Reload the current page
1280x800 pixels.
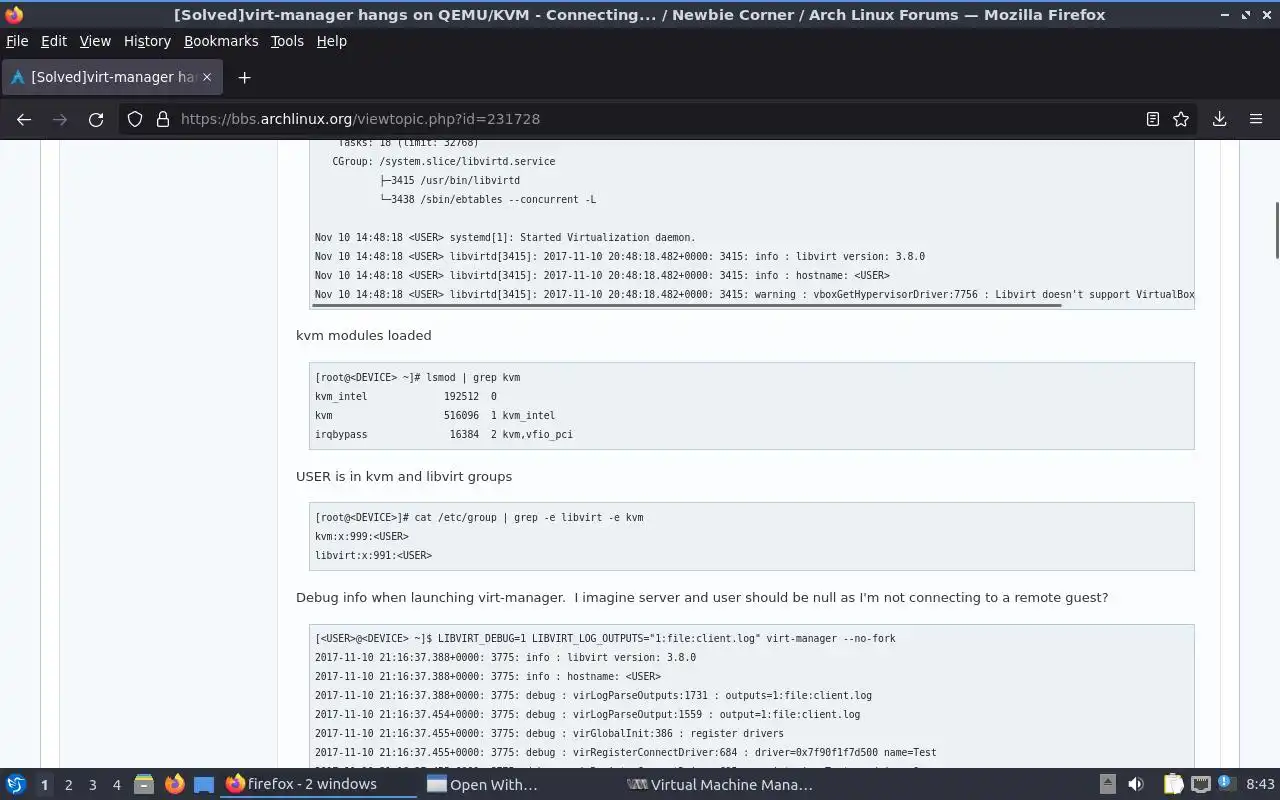coord(96,119)
